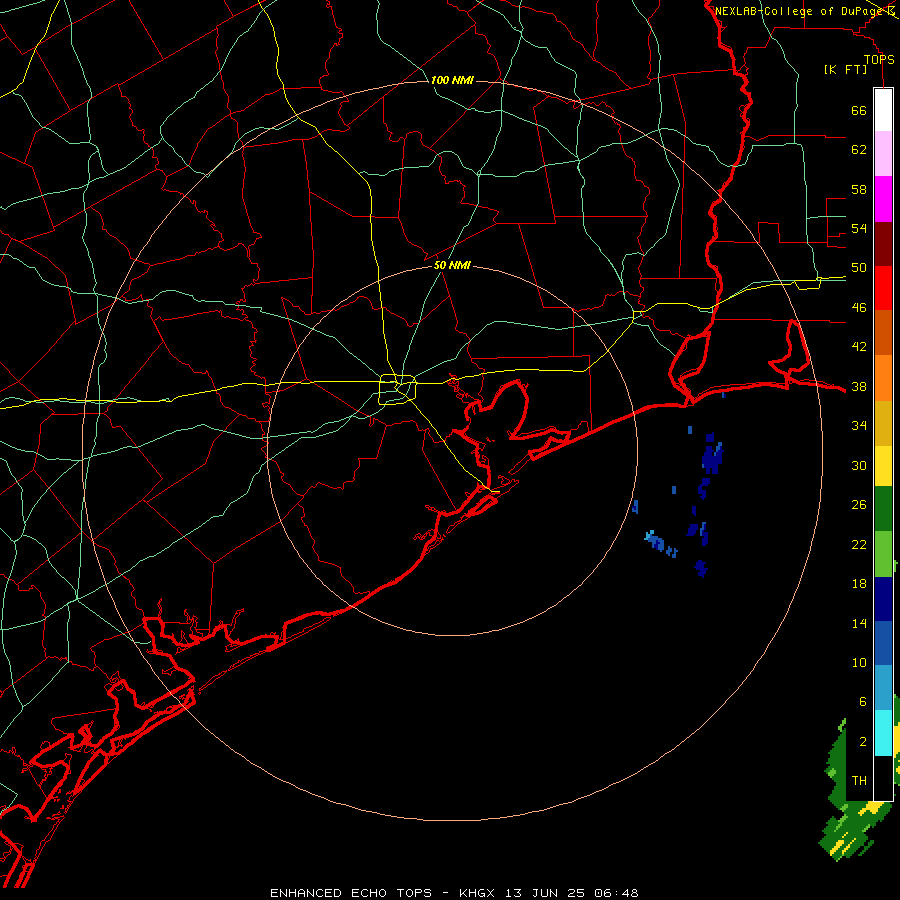Click 'ENHANCED ECHO TOPS' in bottom caption
Viewport: 900px width, 900px height.
pyautogui.click(x=351, y=893)
